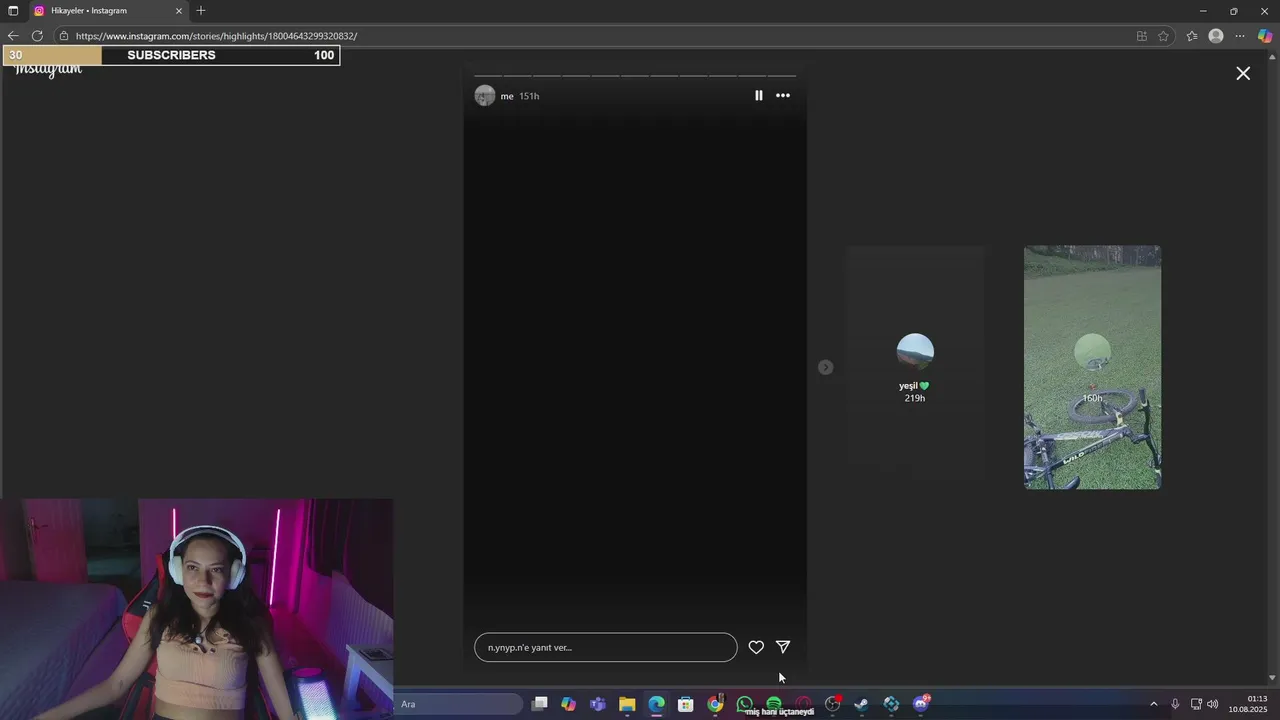Show hidden system tray icons
The height and width of the screenshot is (720, 1280).
coord(1153,704)
